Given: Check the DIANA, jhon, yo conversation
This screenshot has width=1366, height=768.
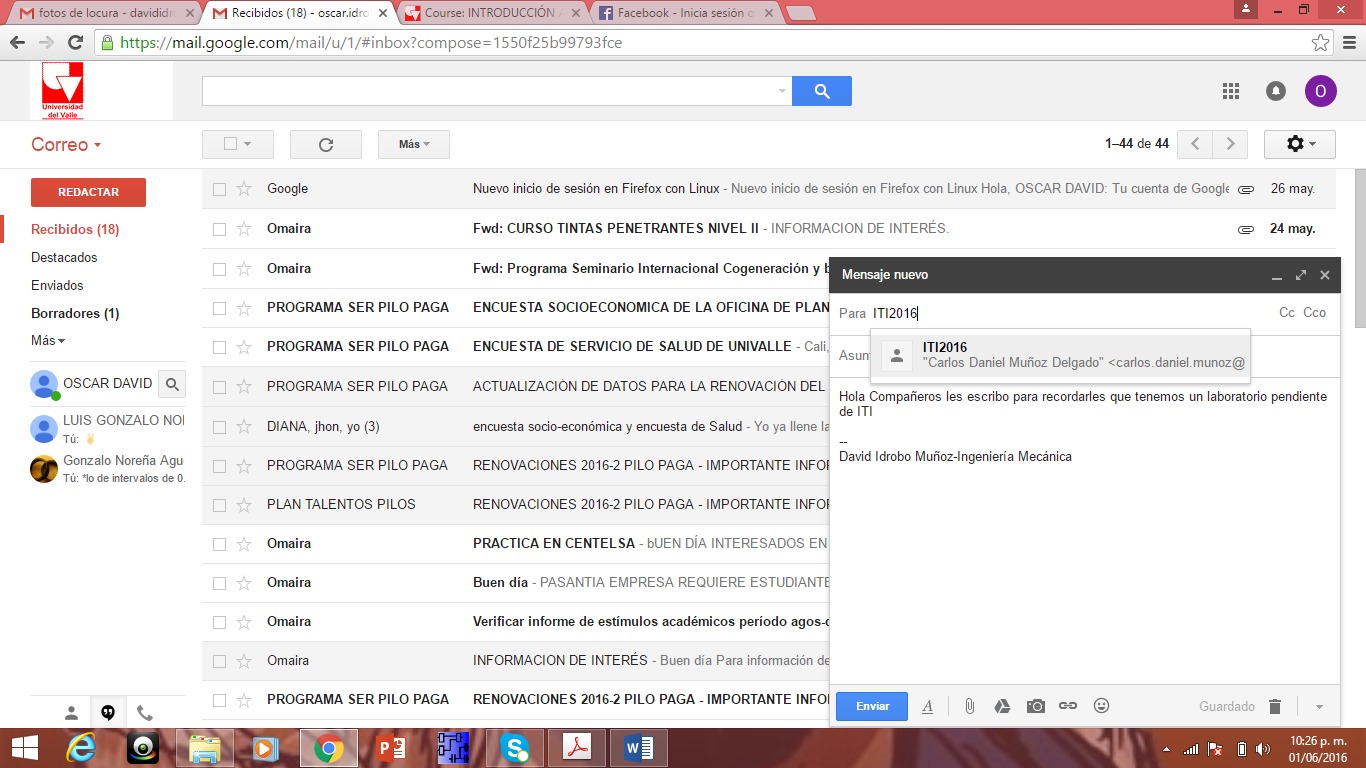Looking at the screenshot, I should (219, 427).
